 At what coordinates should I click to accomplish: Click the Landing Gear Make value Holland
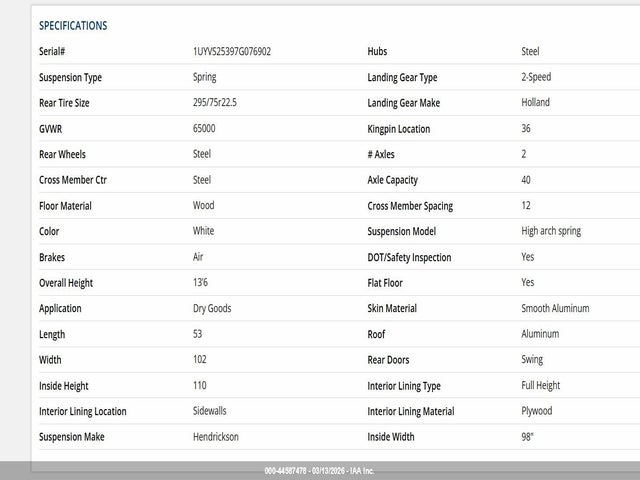pyautogui.click(x=535, y=103)
